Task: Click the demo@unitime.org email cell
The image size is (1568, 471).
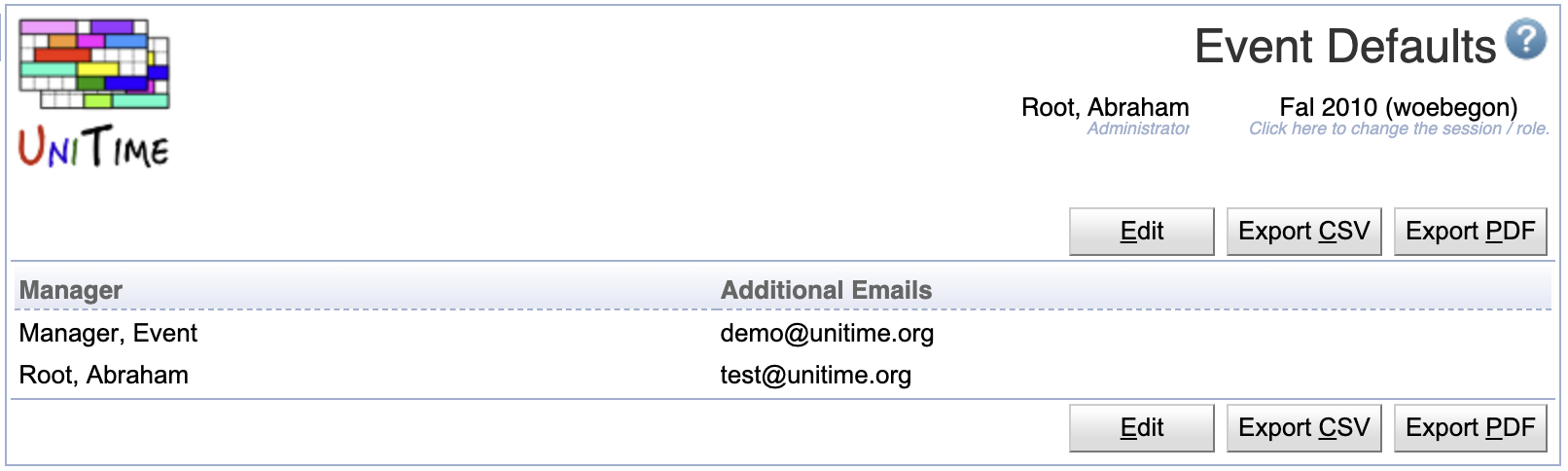Action: click(827, 334)
